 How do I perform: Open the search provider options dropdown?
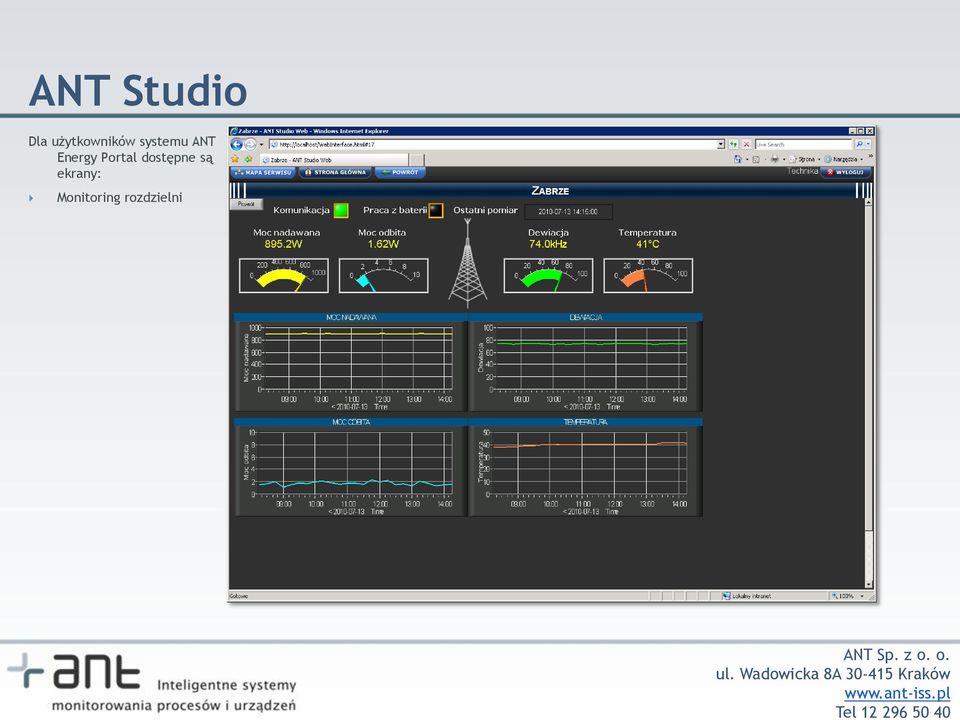[868, 144]
